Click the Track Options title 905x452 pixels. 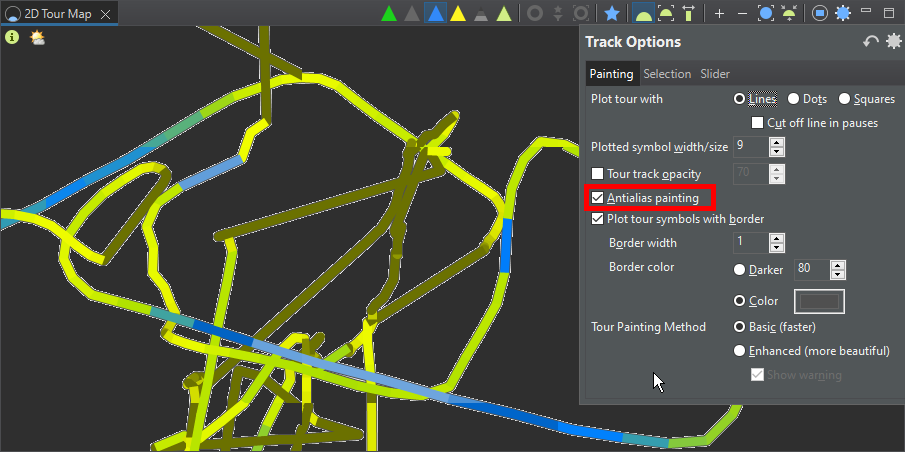point(633,42)
